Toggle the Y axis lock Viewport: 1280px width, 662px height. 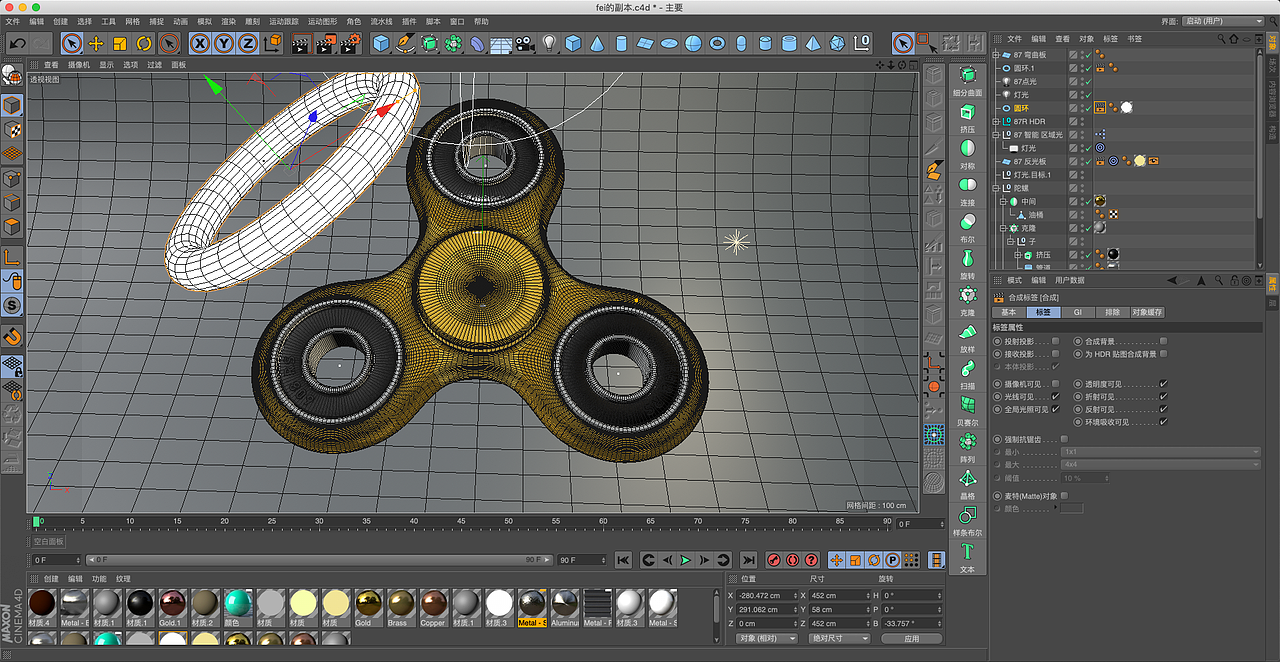coord(224,43)
